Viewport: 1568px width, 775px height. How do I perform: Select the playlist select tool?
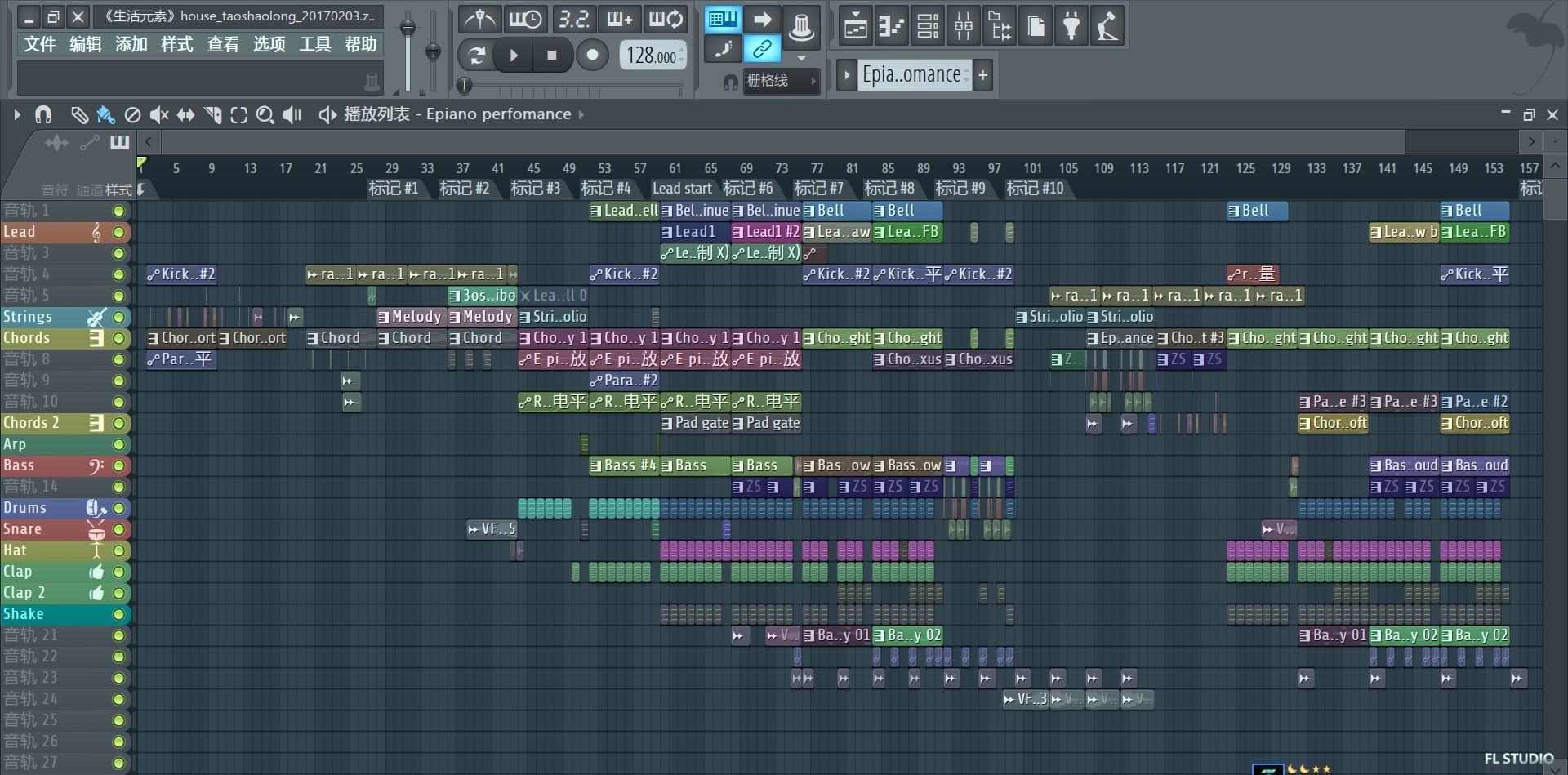point(238,115)
